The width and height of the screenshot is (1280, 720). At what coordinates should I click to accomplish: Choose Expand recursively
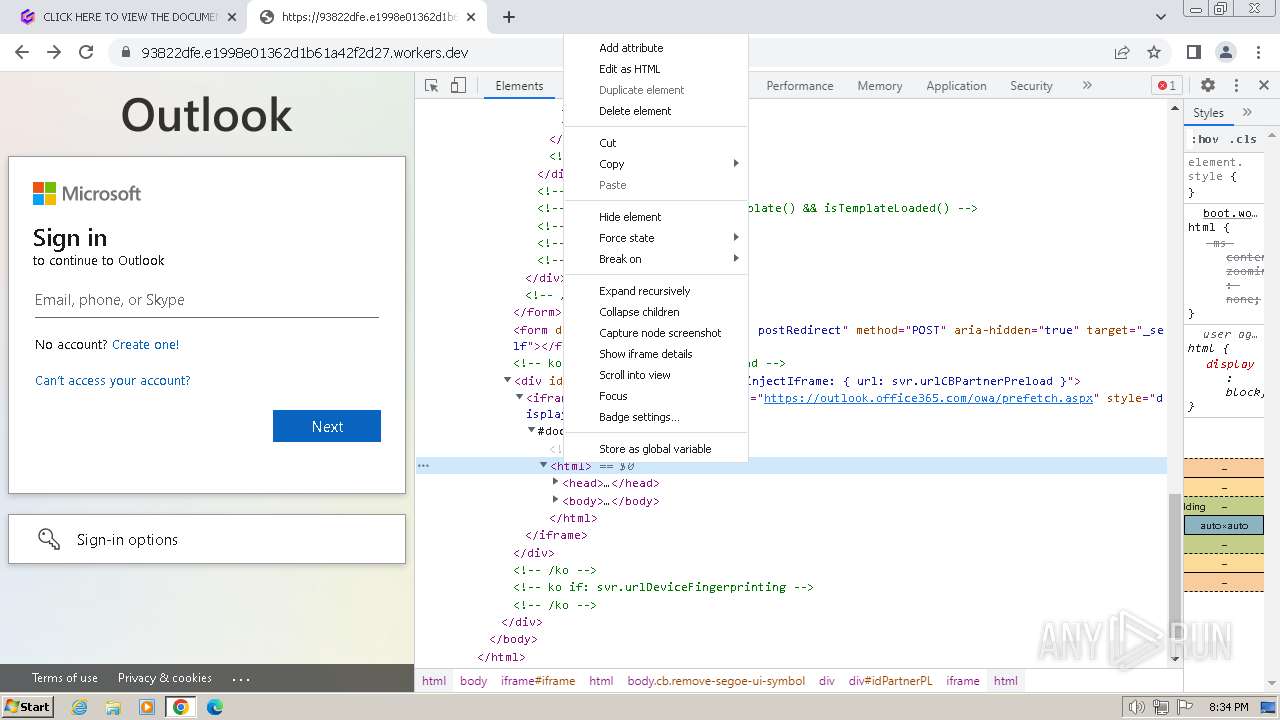[656, 291]
